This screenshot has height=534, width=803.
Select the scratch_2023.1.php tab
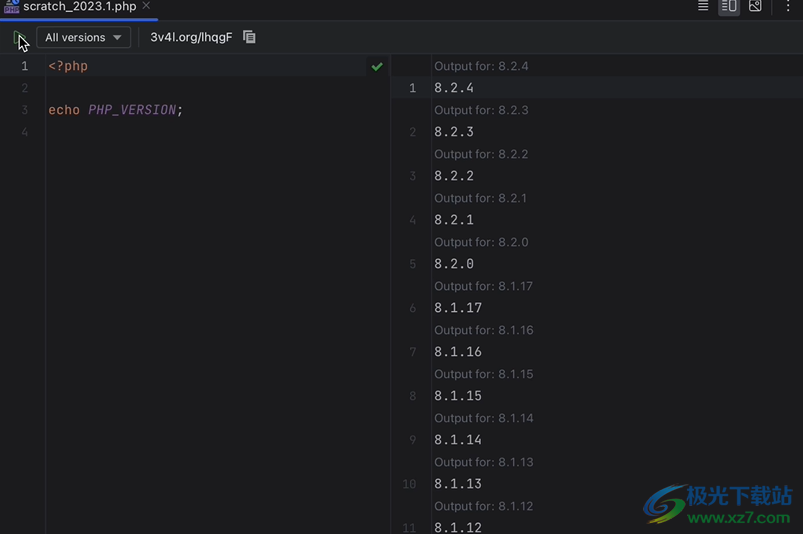(x=79, y=7)
